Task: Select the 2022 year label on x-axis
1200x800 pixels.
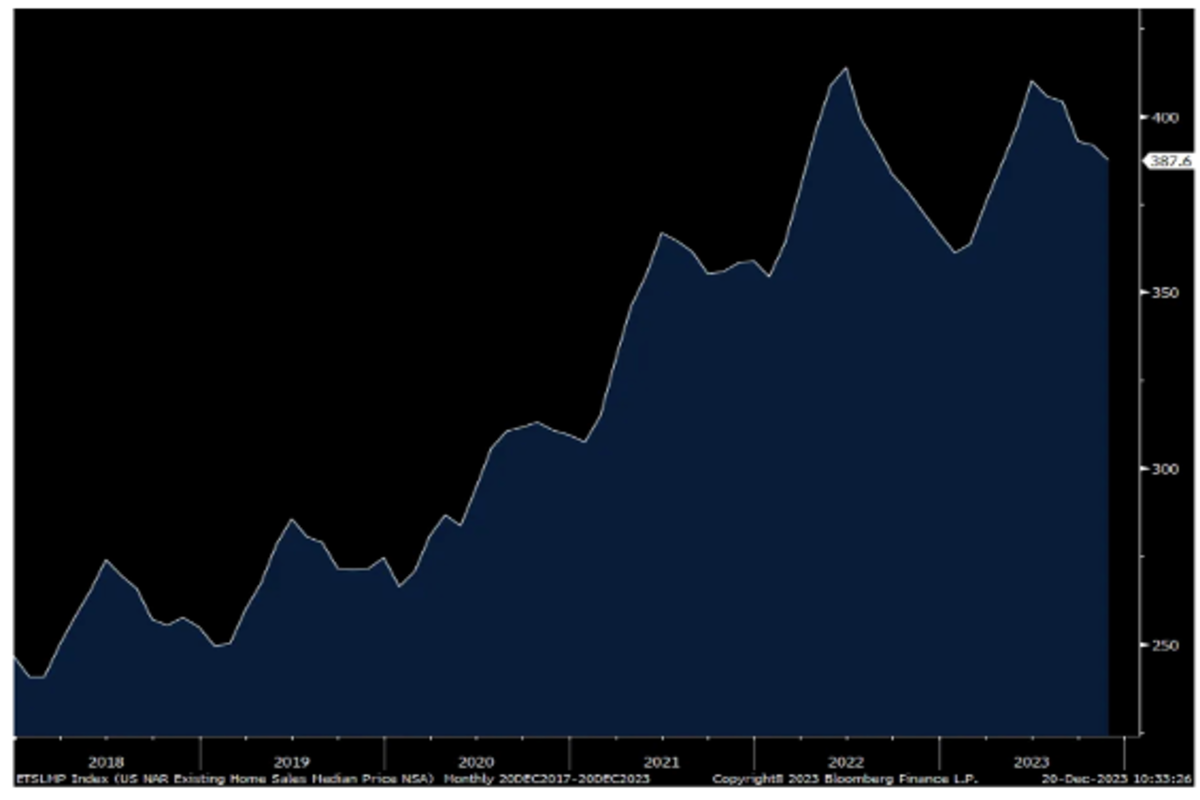Action: pyautogui.click(x=846, y=760)
